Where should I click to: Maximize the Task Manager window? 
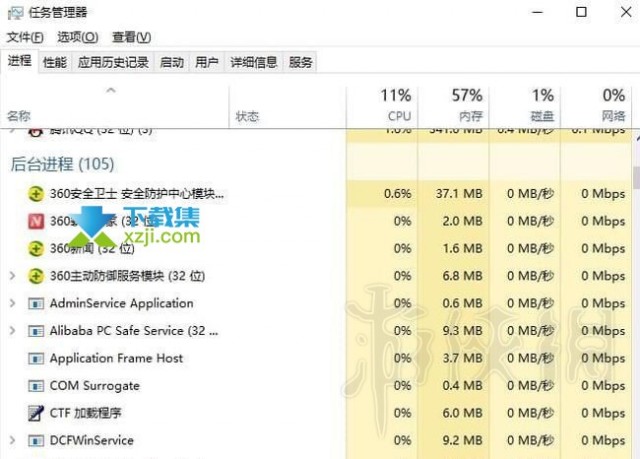point(581,12)
